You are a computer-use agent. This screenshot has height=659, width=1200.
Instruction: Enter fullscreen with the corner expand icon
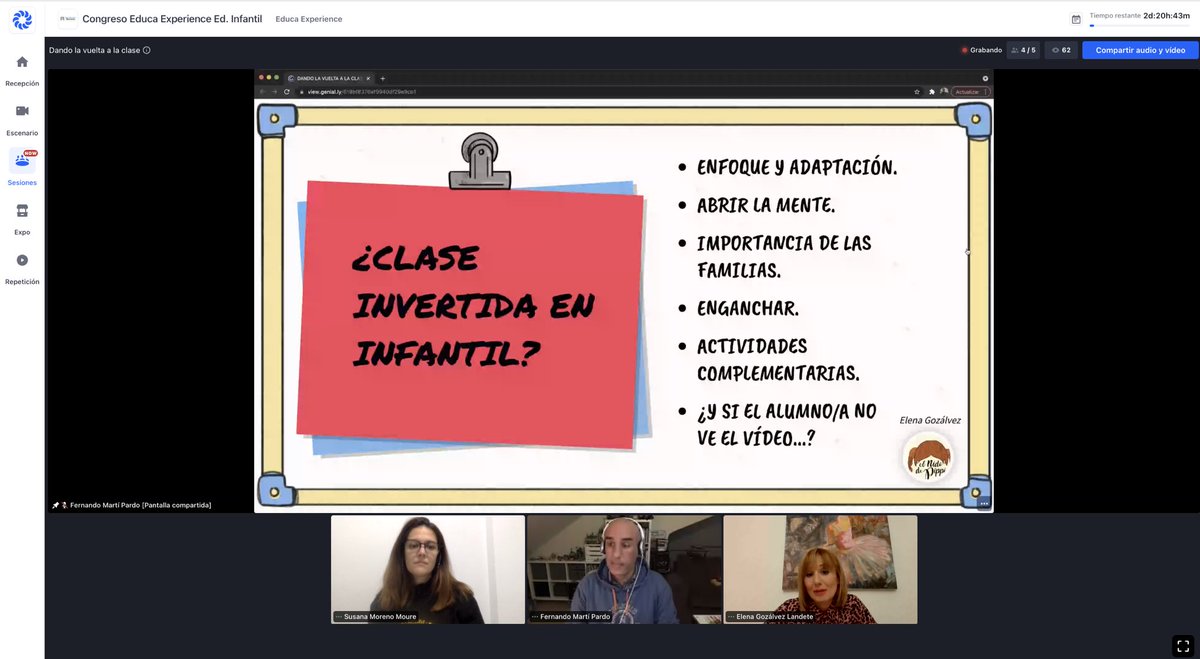point(1182,646)
